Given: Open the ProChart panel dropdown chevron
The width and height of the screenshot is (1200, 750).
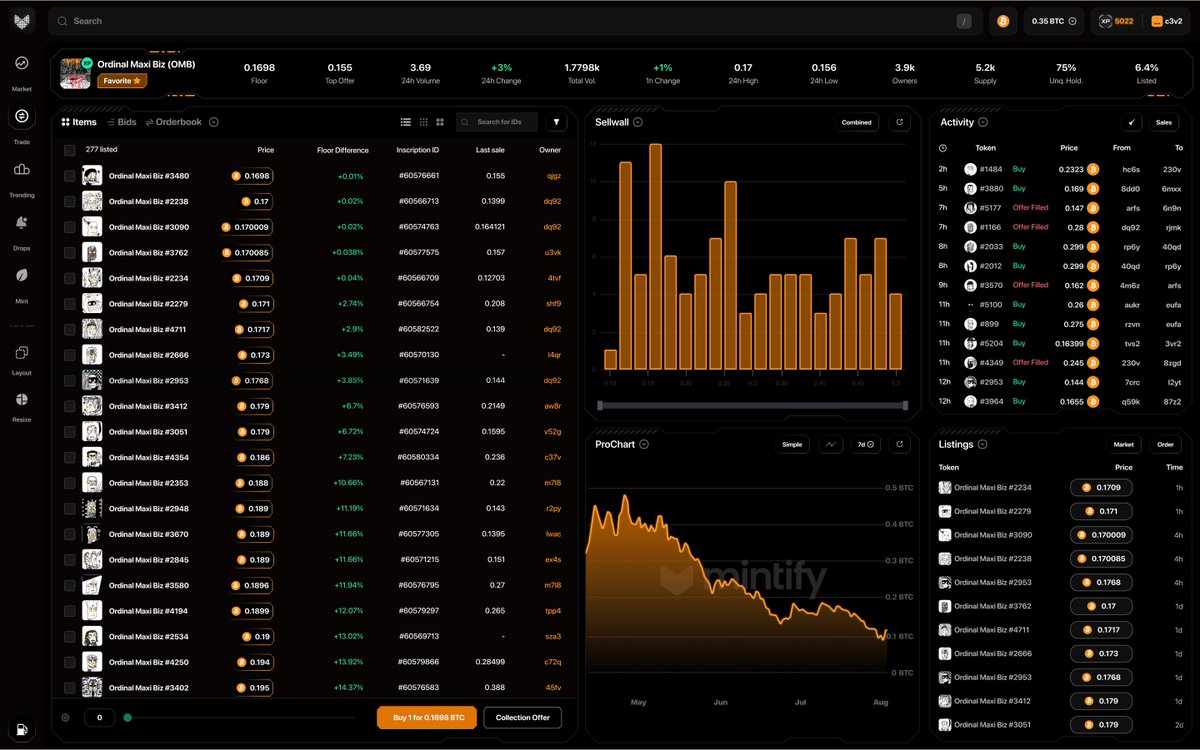Looking at the screenshot, I should pyautogui.click(x=644, y=444).
